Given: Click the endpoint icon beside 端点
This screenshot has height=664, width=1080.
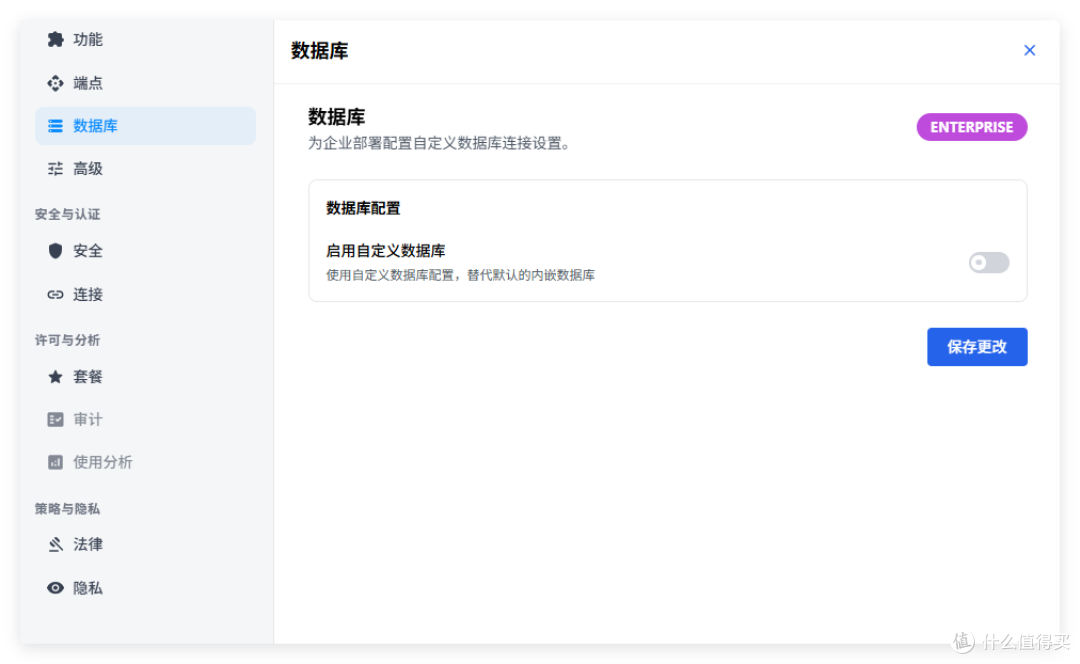Looking at the screenshot, I should [x=55, y=83].
